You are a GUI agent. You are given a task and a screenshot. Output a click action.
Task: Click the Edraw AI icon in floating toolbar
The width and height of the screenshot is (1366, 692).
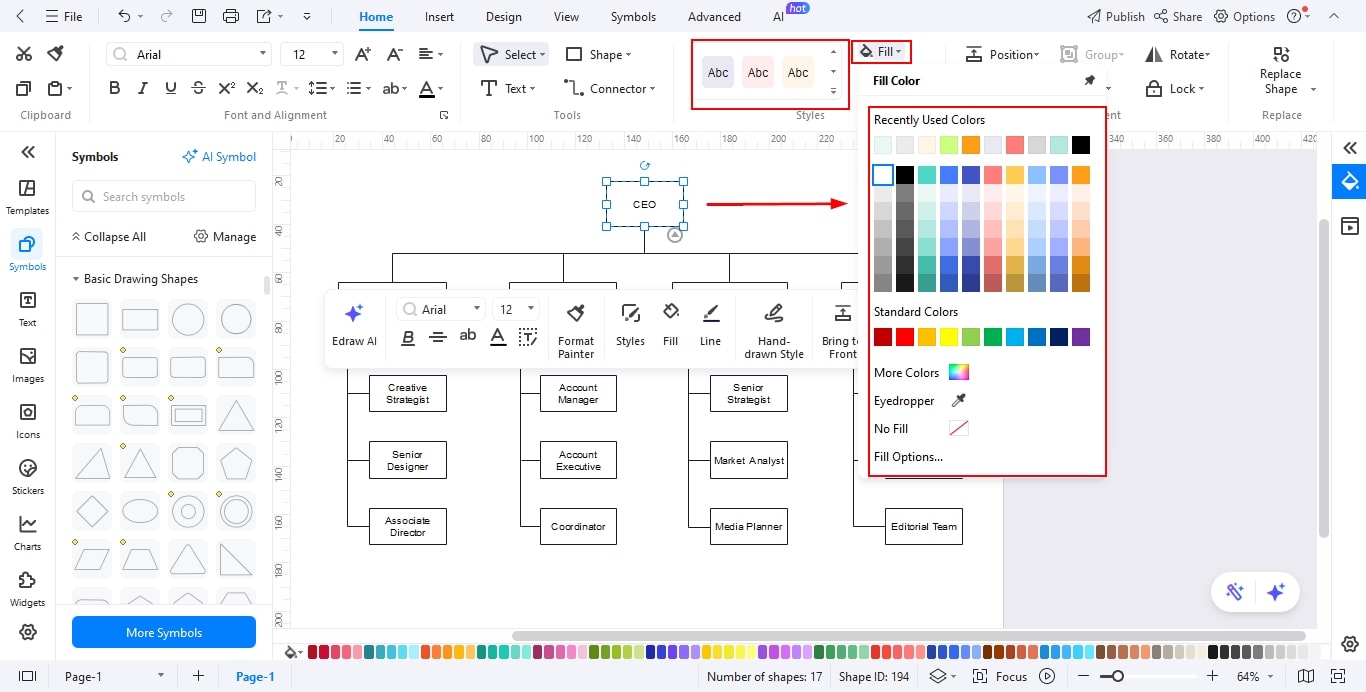pyautogui.click(x=354, y=313)
